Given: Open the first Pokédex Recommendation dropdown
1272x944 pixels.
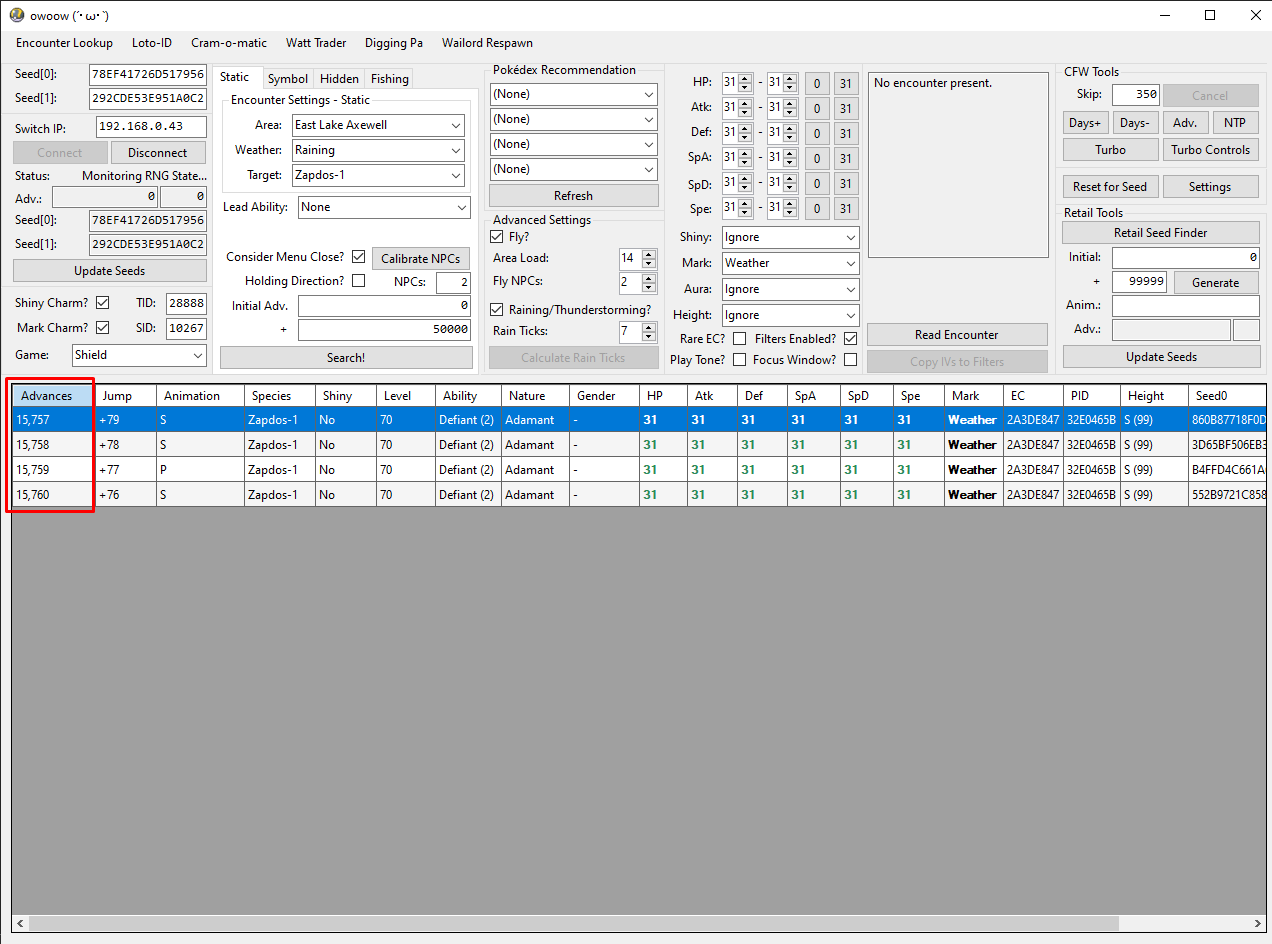Looking at the screenshot, I should pyautogui.click(x=573, y=94).
